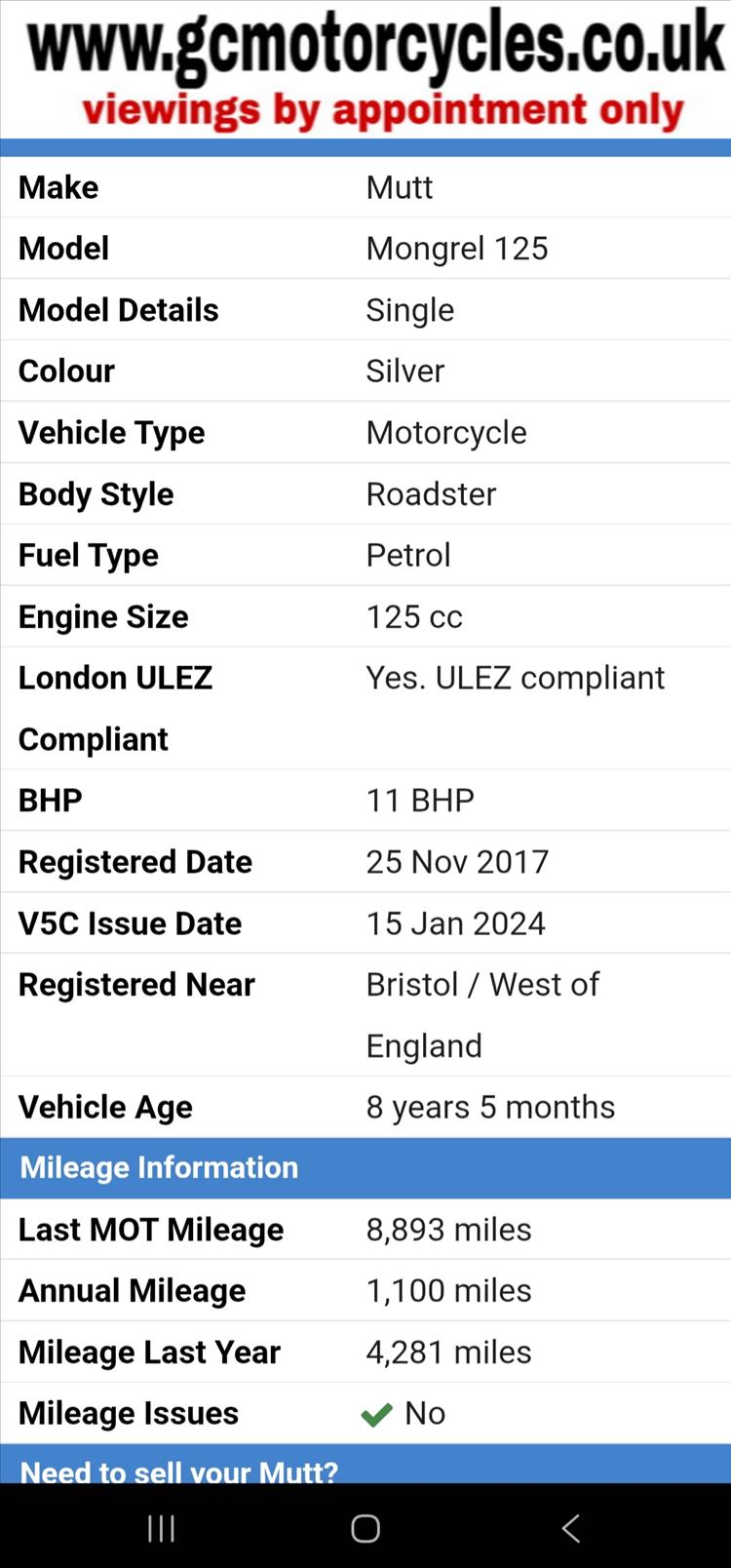Tap the Android recent apps icon

point(161,1528)
